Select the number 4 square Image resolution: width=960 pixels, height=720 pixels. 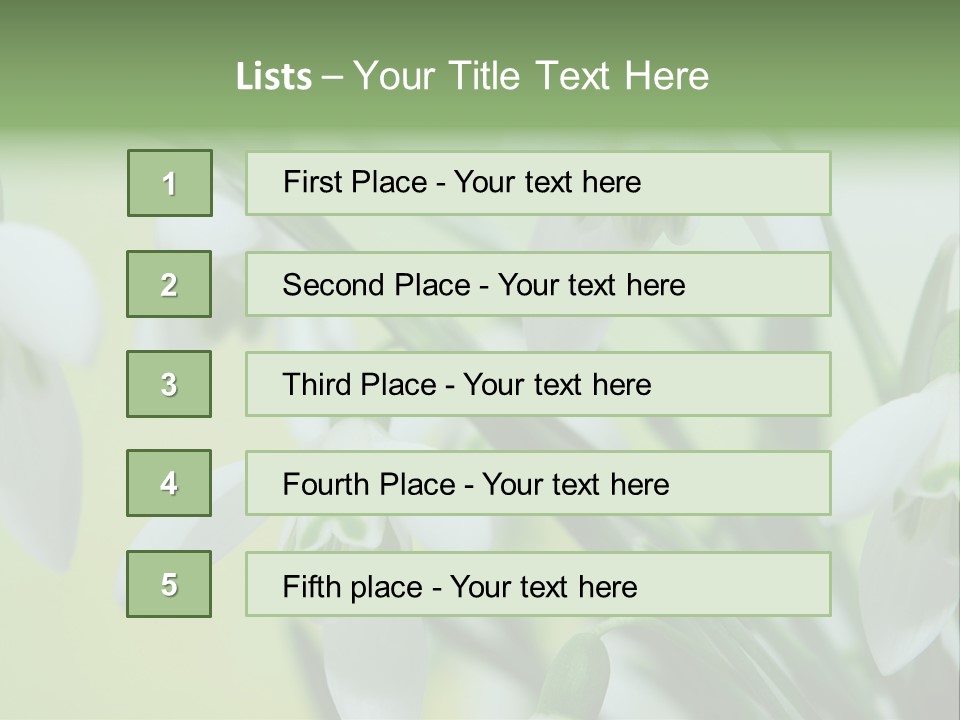pos(169,483)
